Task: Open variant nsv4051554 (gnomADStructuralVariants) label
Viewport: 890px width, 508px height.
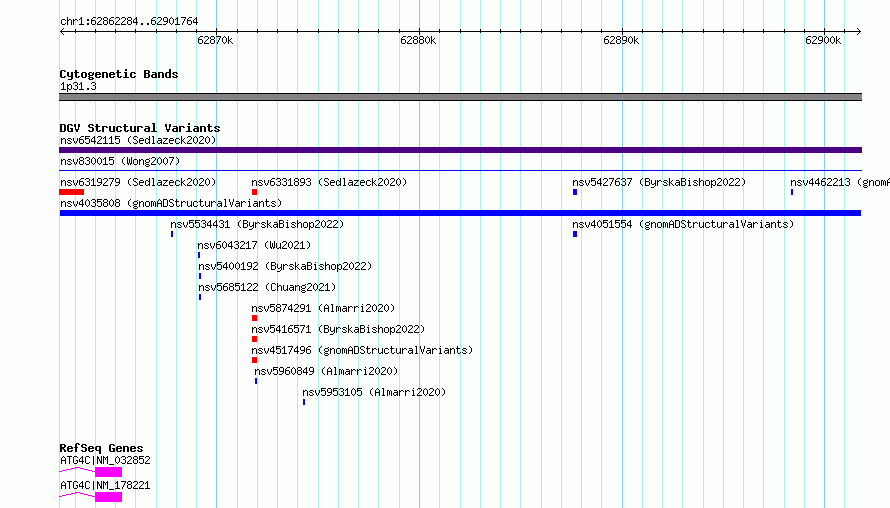Action: pos(683,224)
